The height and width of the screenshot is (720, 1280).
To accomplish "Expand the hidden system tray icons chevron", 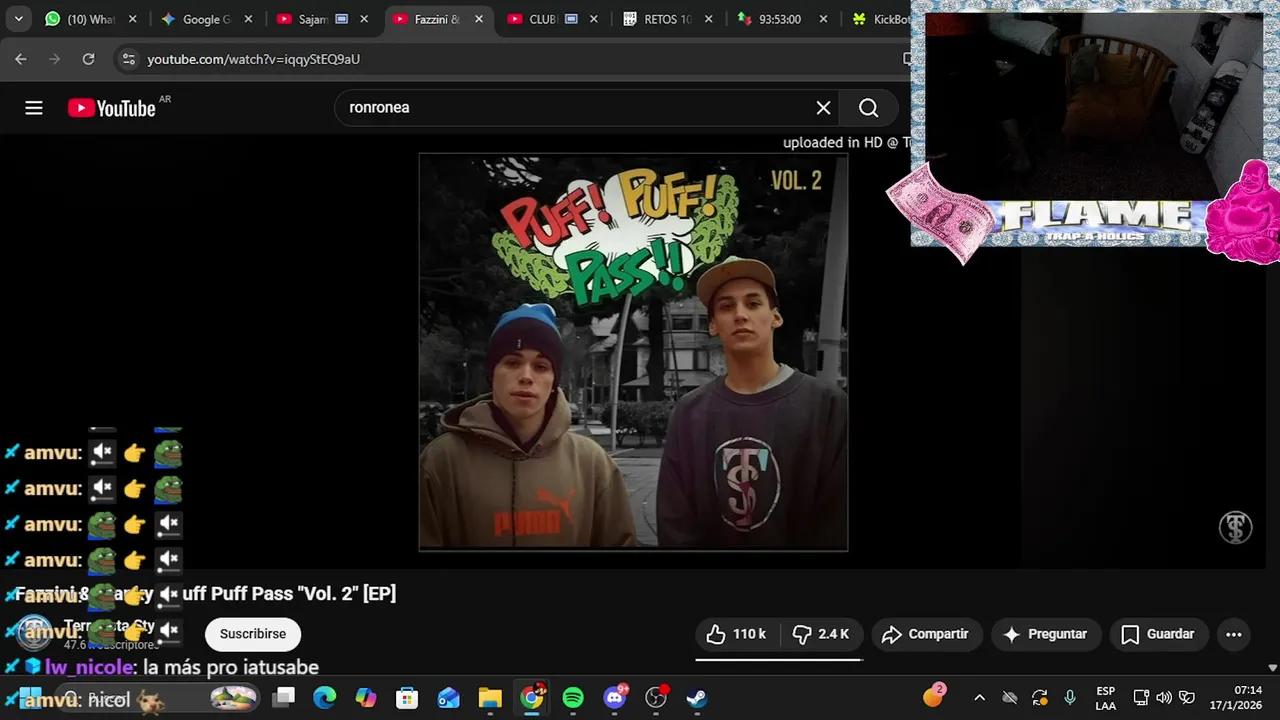I will coord(979,697).
